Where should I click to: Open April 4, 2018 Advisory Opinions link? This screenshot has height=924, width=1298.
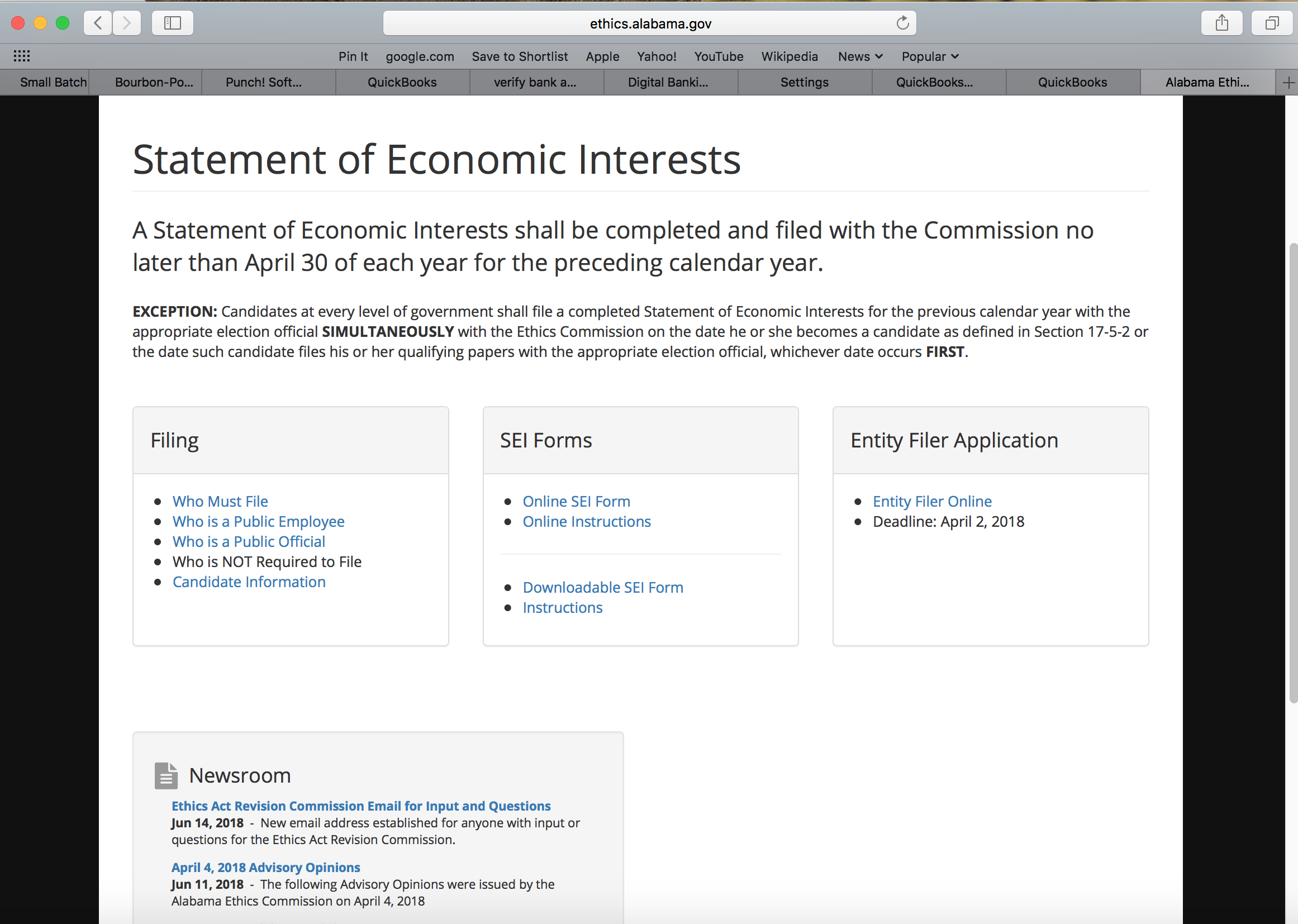click(266, 867)
